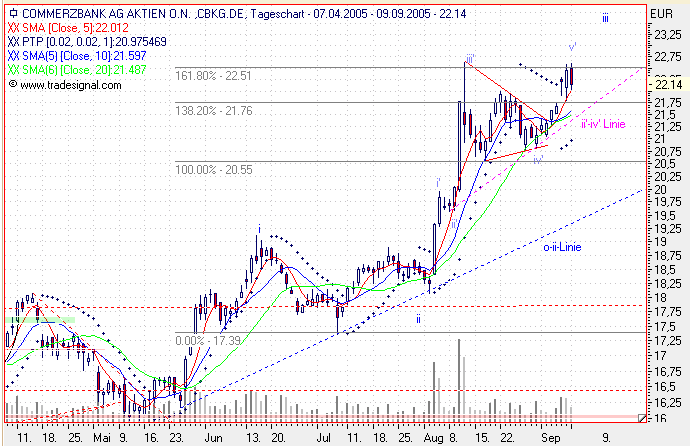Image resolution: width=690 pixels, height=446 pixels.
Task: Click the 21,75 price axis label
Action: click(x=668, y=102)
